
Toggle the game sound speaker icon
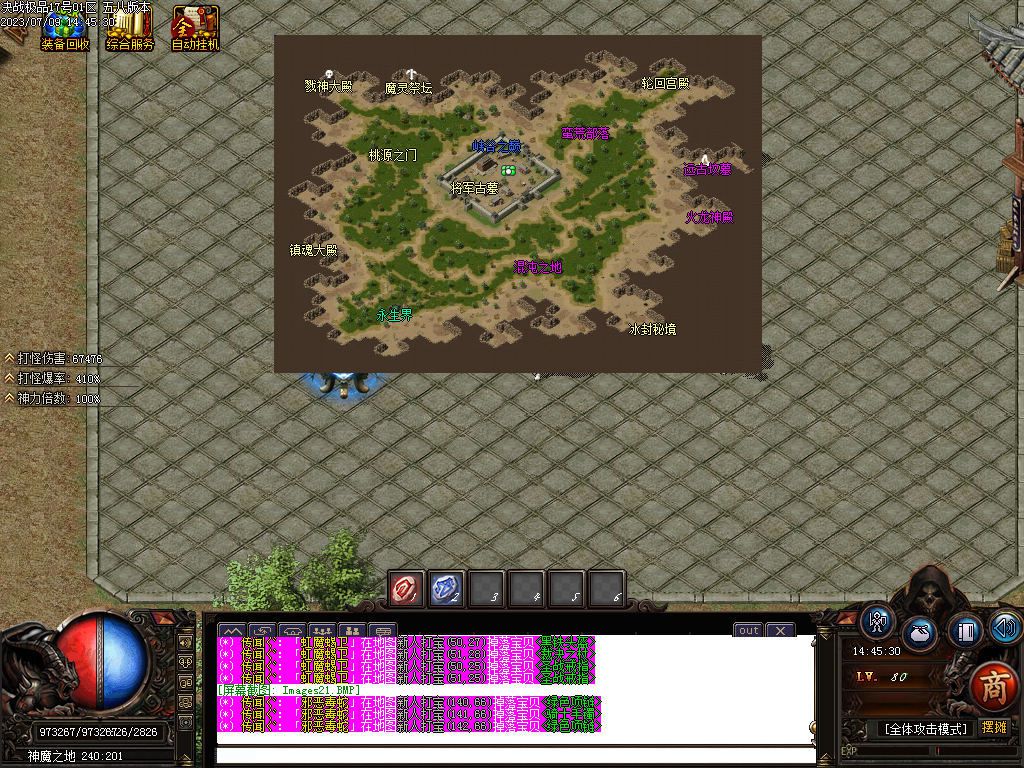click(x=1005, y=628)
